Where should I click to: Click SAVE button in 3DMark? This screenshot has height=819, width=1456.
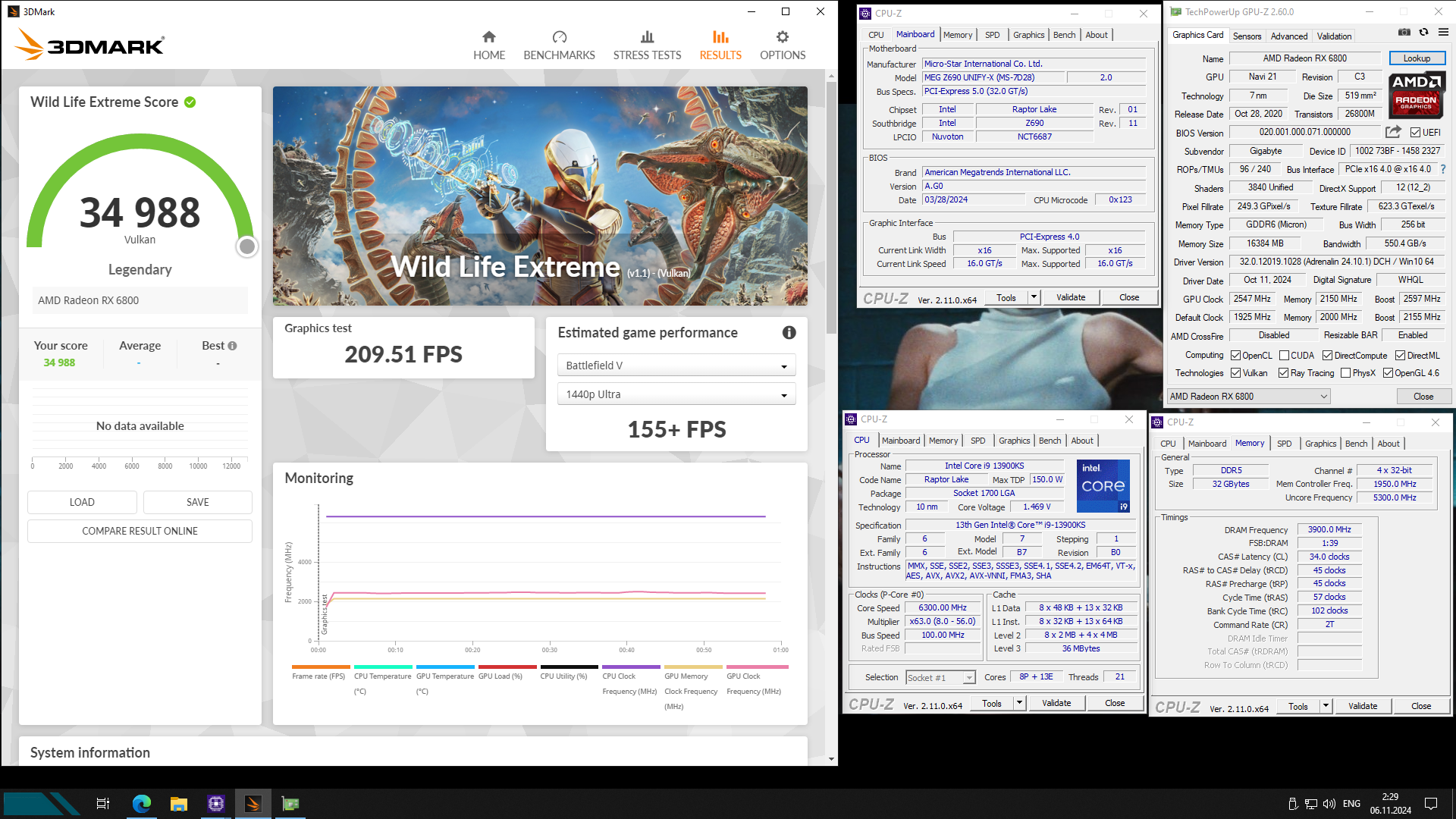tap(197, 502)
